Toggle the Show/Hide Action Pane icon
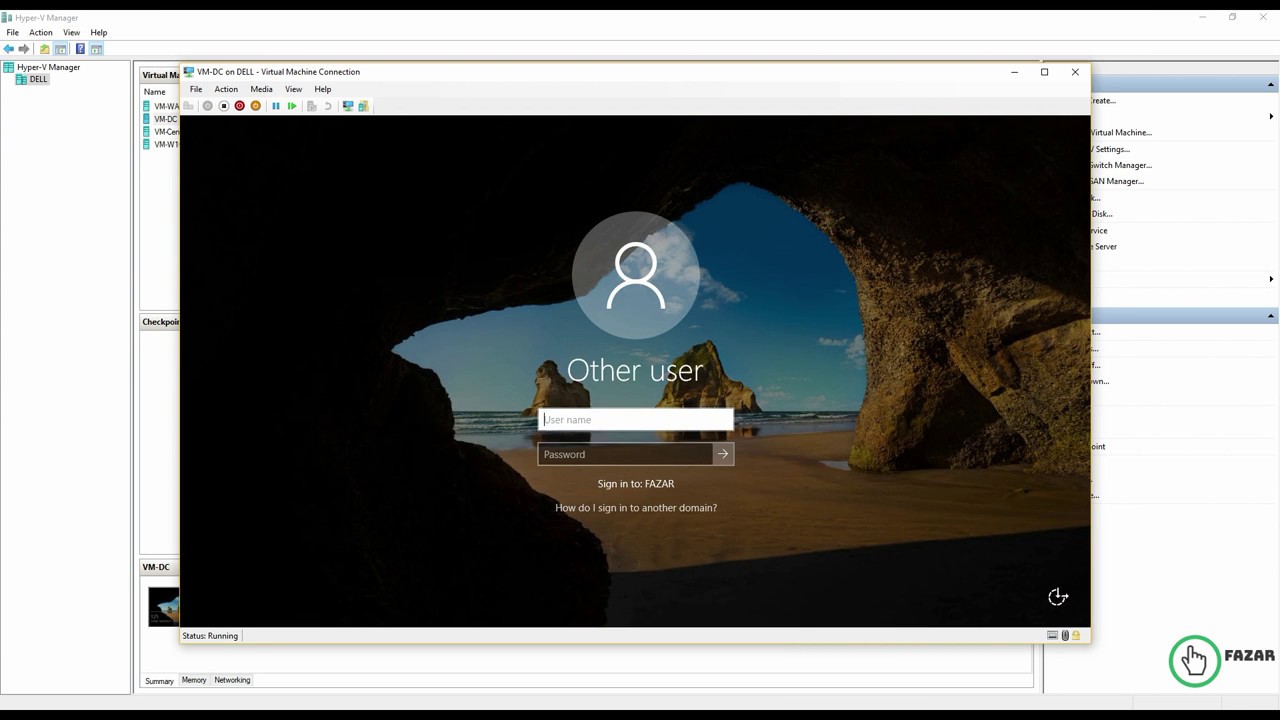 pyautogui.click(x=96, y=49)
